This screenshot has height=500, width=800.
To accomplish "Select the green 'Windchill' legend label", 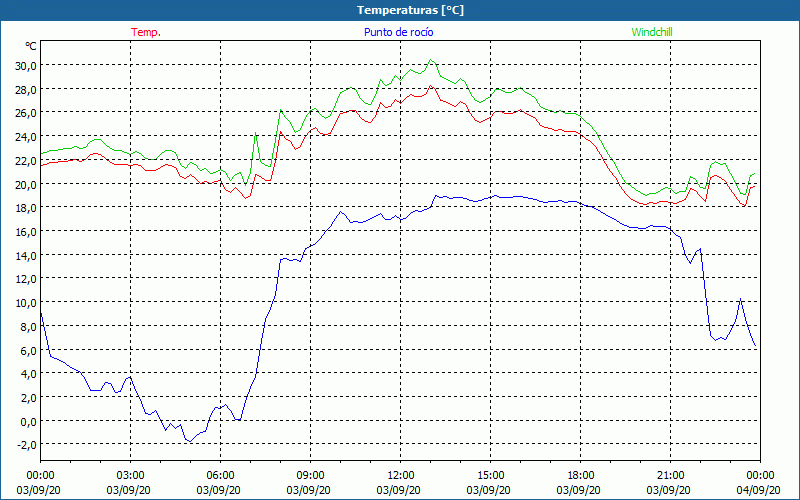I will (652, 32).
